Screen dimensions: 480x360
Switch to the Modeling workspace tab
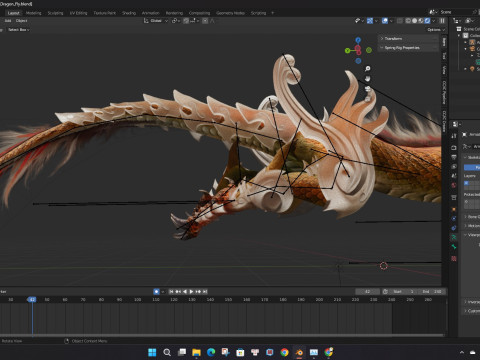tap(34, 13)
